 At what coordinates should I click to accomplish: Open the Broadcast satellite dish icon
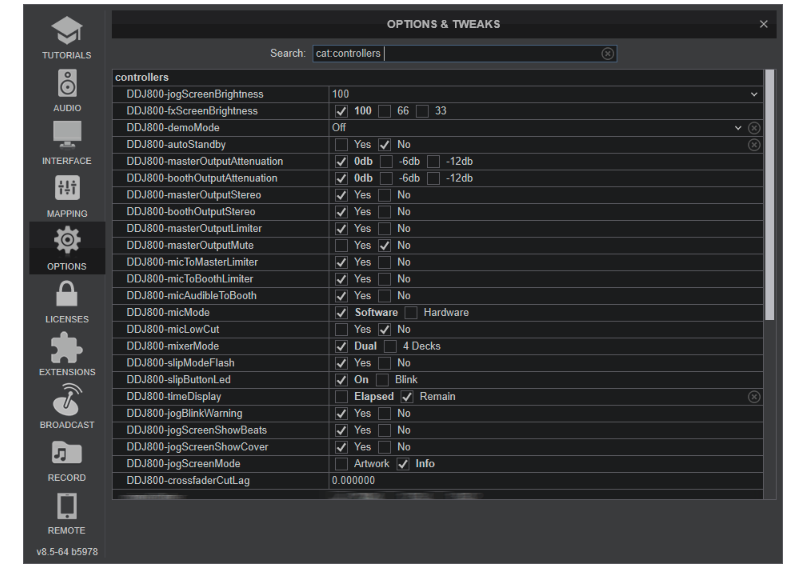click(67, 399)
